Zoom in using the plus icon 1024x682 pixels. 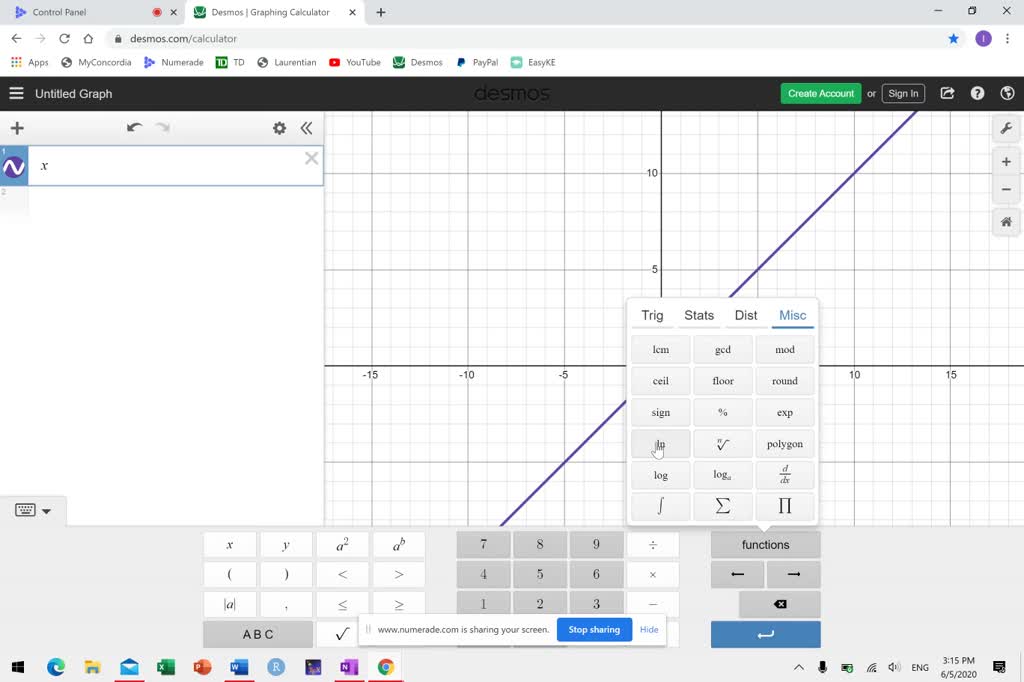(1006, 161)
